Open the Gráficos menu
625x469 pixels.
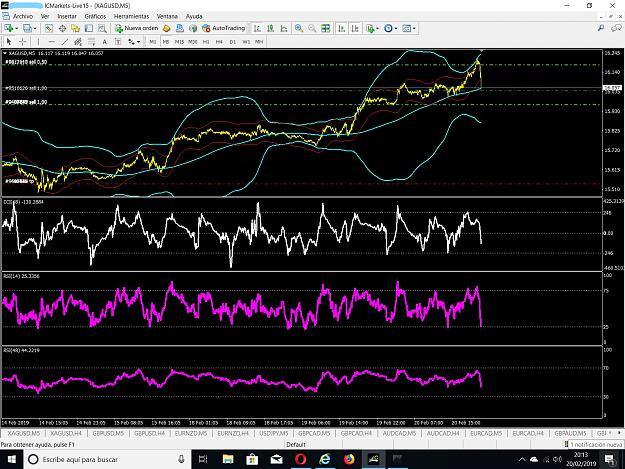[x=95, y=16]
